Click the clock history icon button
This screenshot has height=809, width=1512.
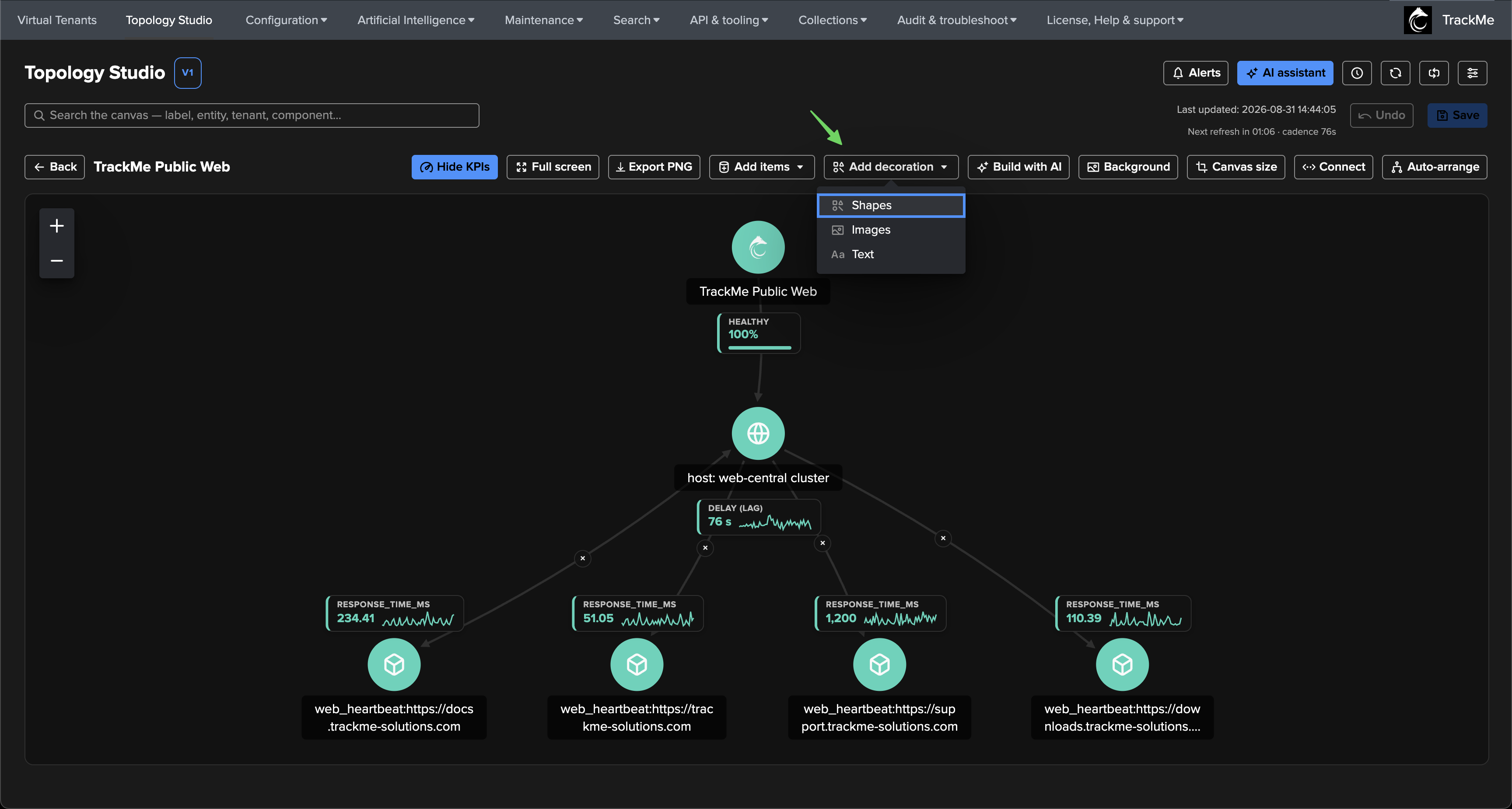point(1356,73)
